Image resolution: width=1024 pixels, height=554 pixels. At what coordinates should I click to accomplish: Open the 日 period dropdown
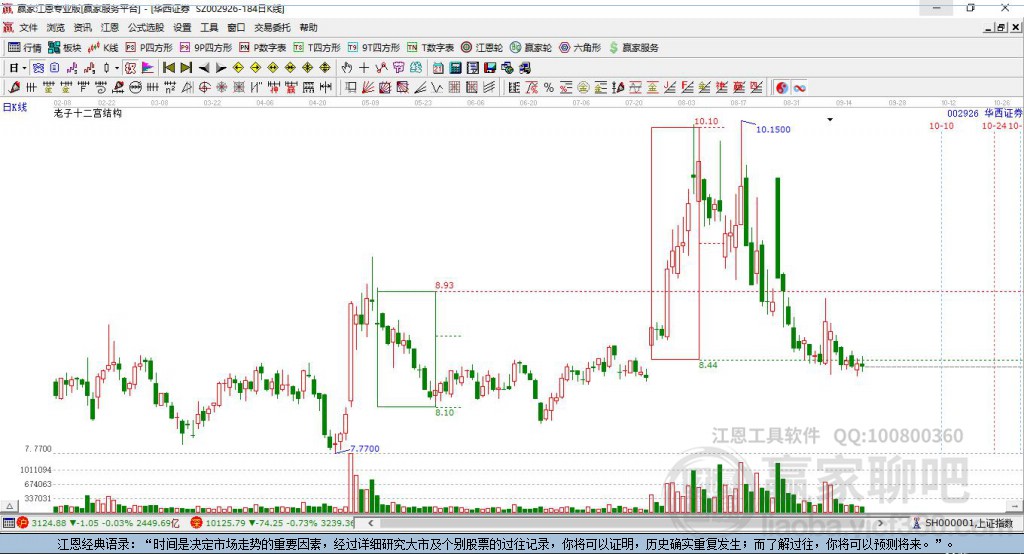(17, 68)
